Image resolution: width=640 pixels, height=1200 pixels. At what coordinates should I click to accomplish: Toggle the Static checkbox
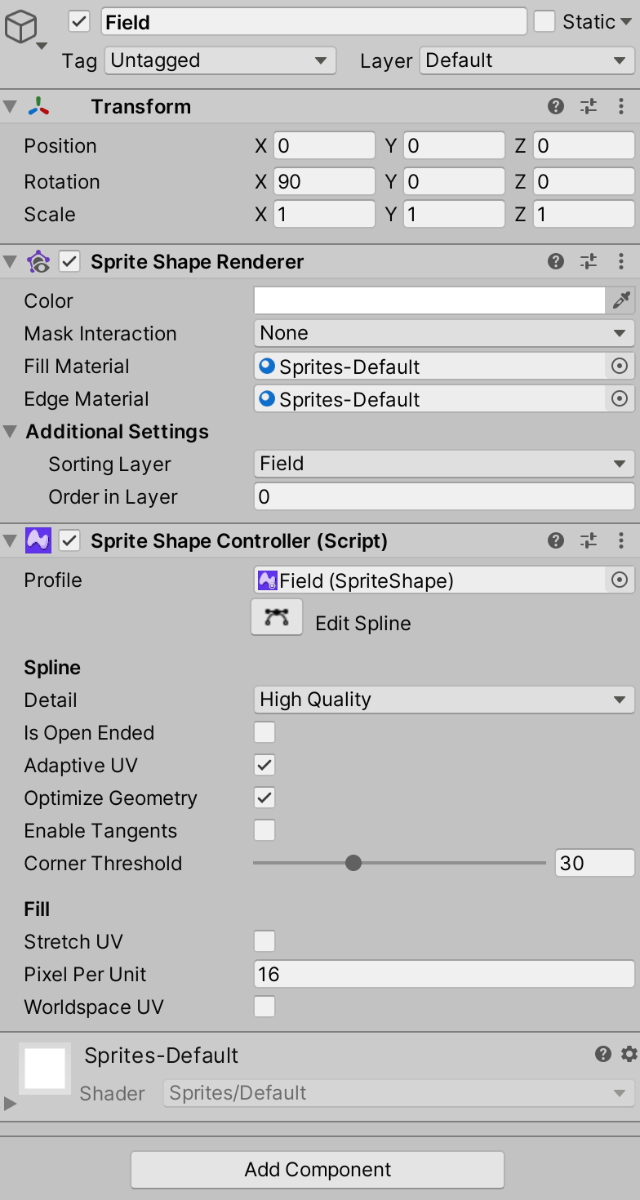pyautogui.click(x=544, y=22)
